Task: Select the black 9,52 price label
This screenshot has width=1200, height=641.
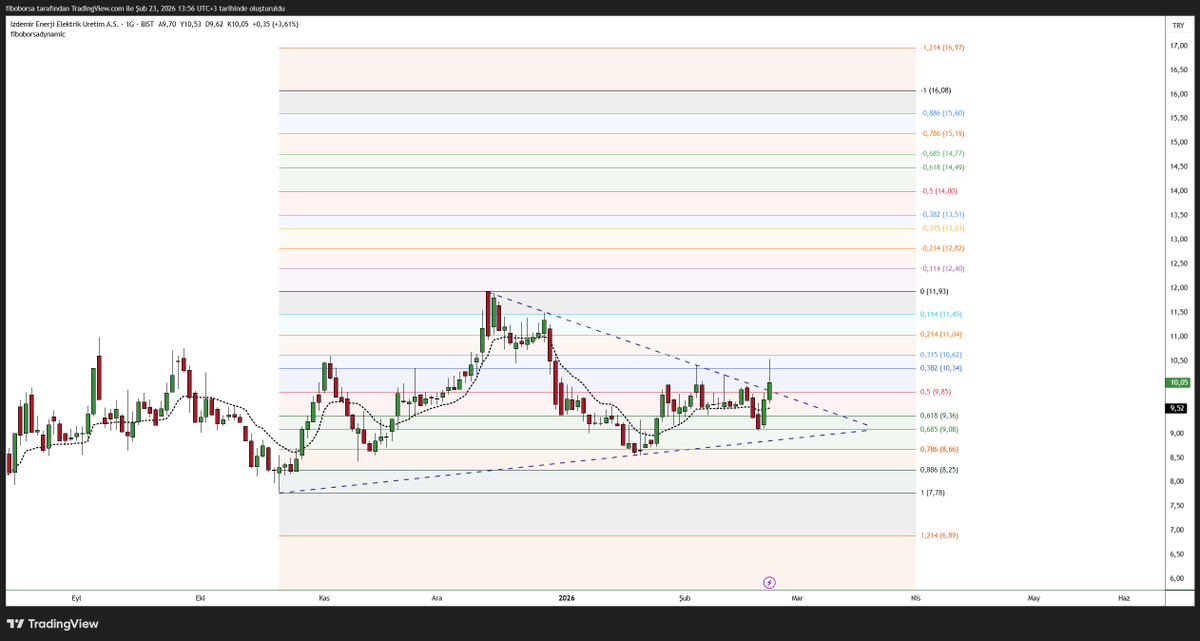Action: point(1178,408)
